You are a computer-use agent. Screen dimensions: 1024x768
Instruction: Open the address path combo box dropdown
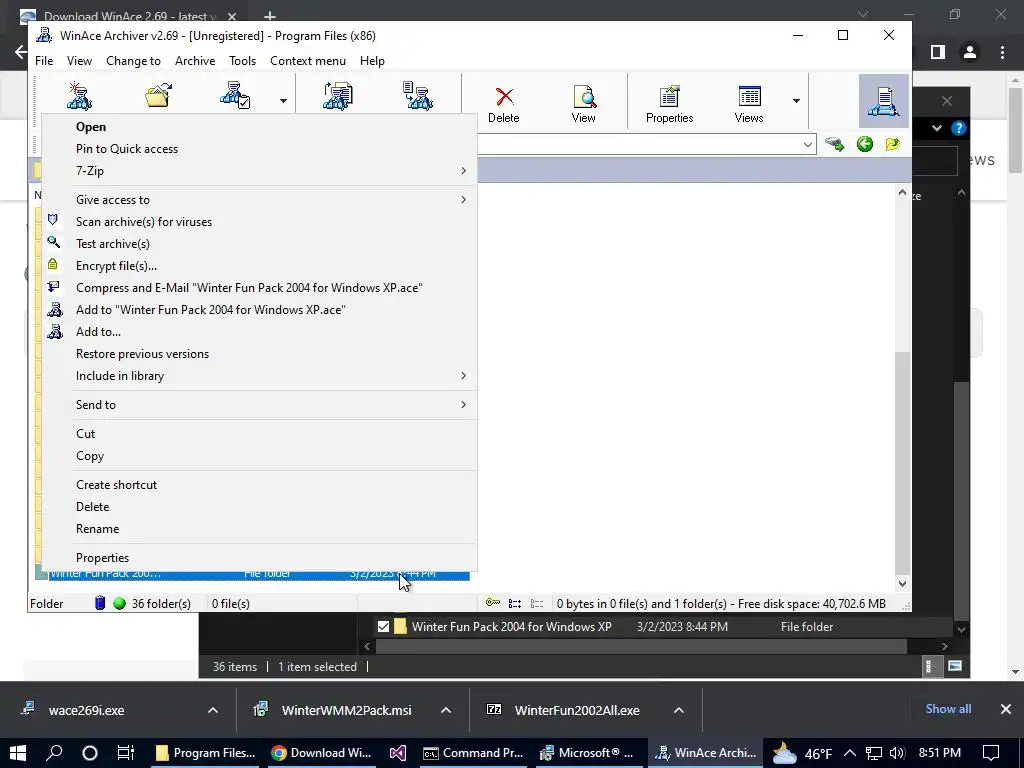(808, 144)
